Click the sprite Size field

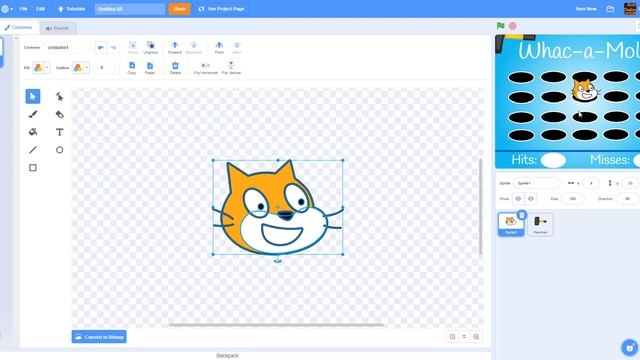click(573, 199)
